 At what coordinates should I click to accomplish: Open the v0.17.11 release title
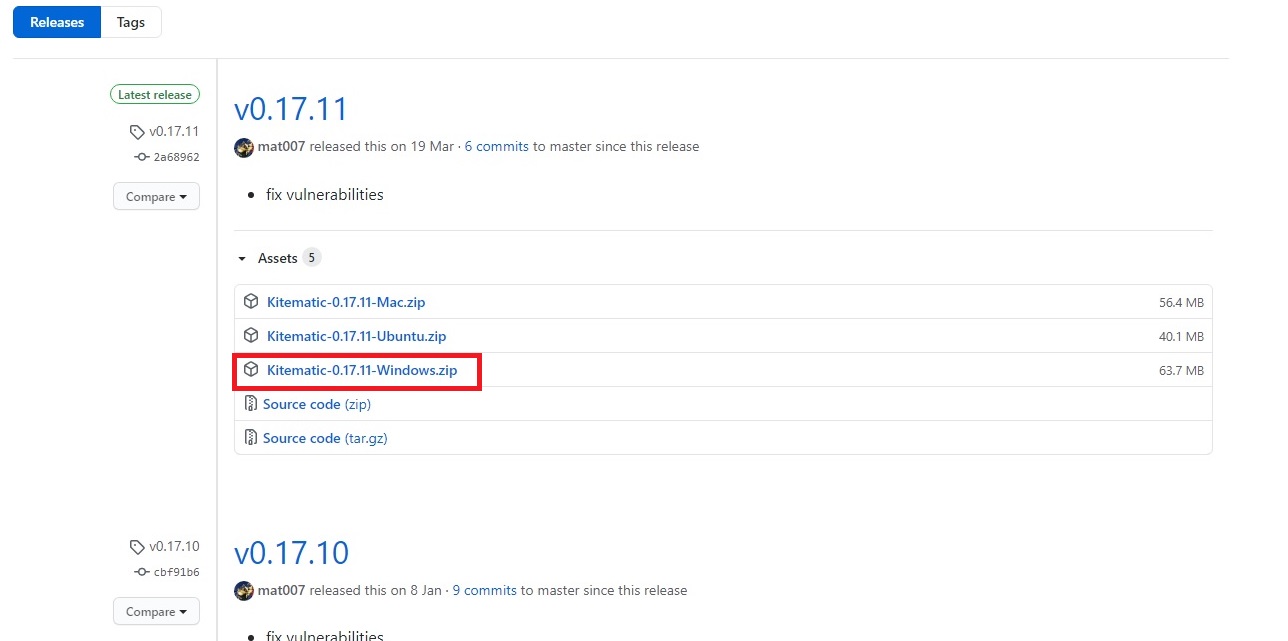click(x=291, y=108)
